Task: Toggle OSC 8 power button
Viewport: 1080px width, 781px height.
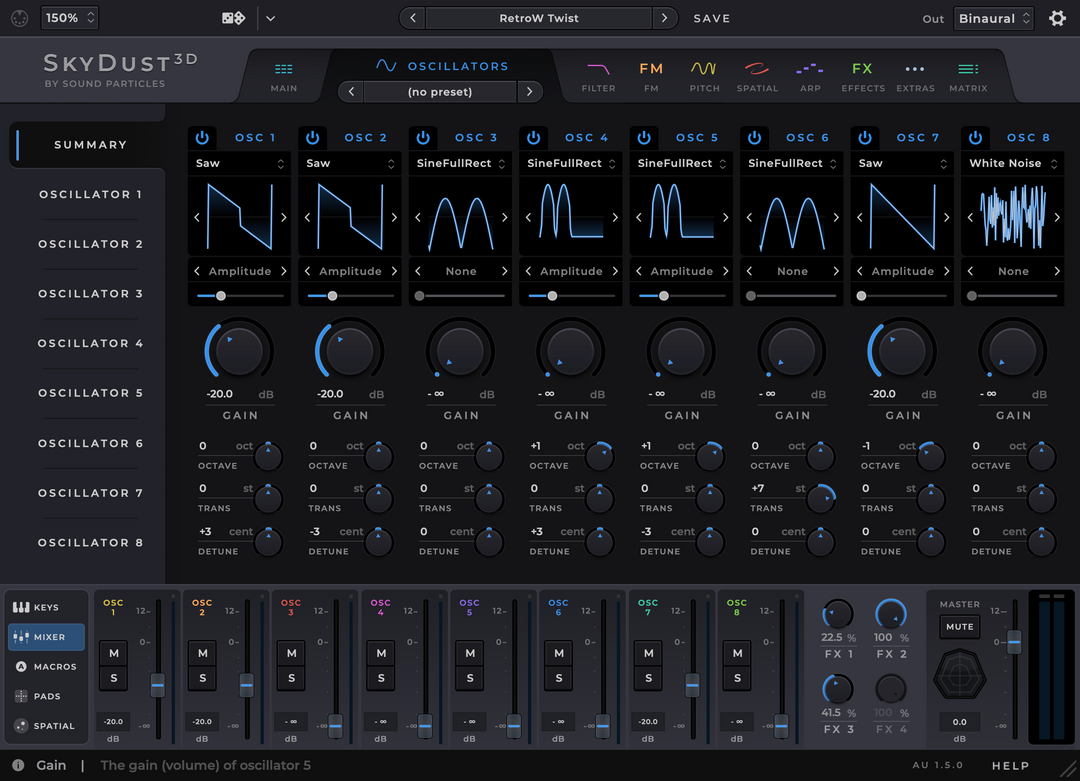Action: coord(975,138)
